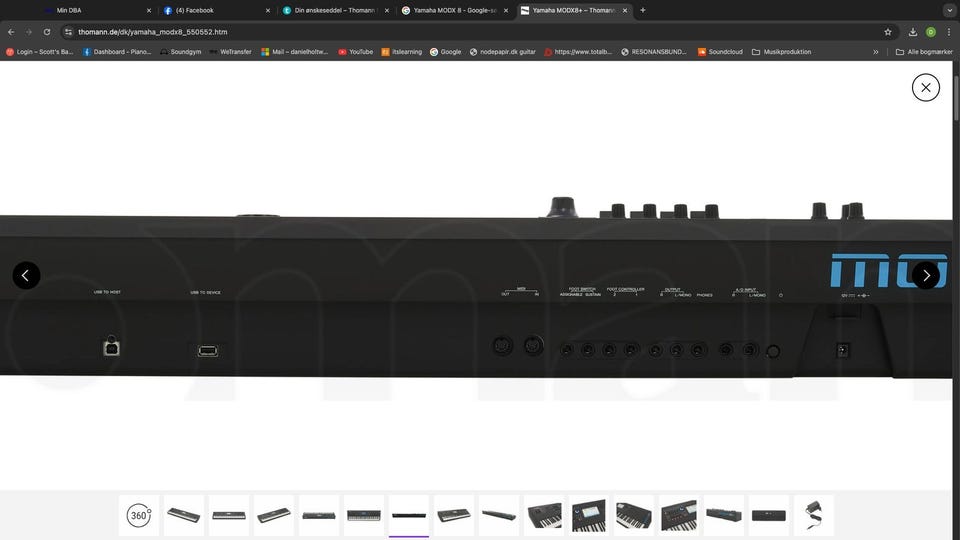Close the Facebook tab
The image size is (960, 540).
point(268,10)
